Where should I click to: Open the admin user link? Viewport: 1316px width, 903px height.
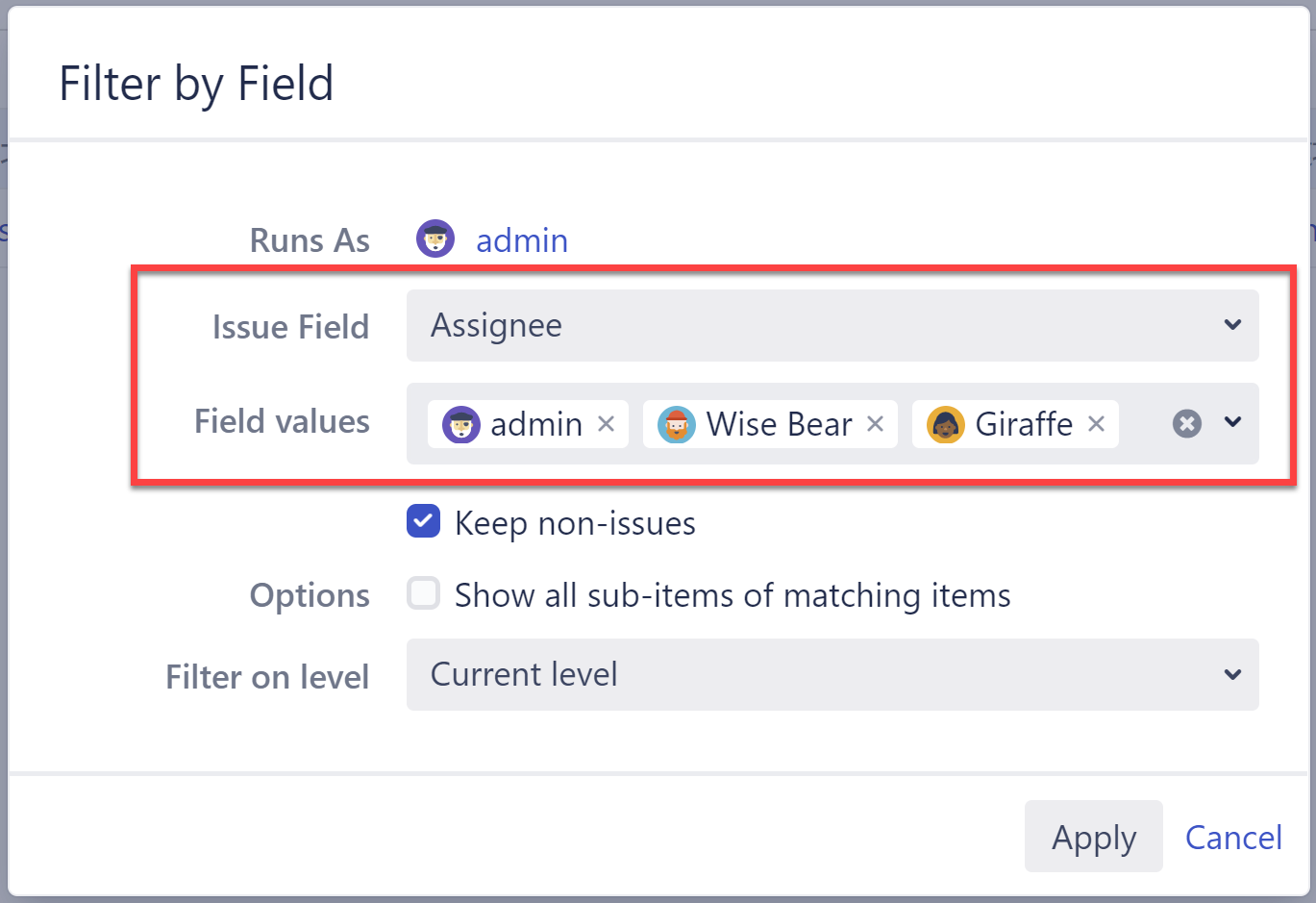(522, 239)
